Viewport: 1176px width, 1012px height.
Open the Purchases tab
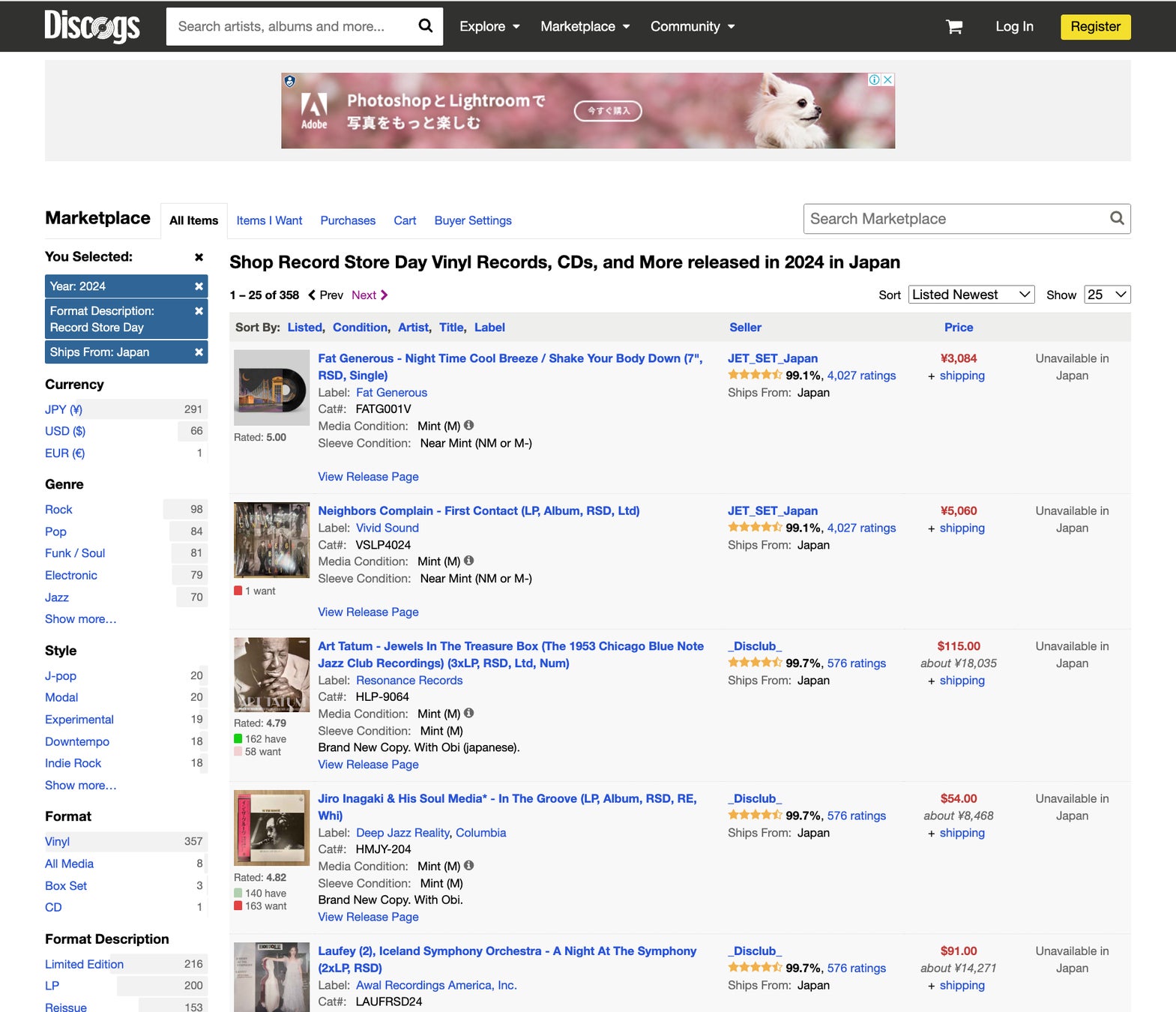click(348, 220)
